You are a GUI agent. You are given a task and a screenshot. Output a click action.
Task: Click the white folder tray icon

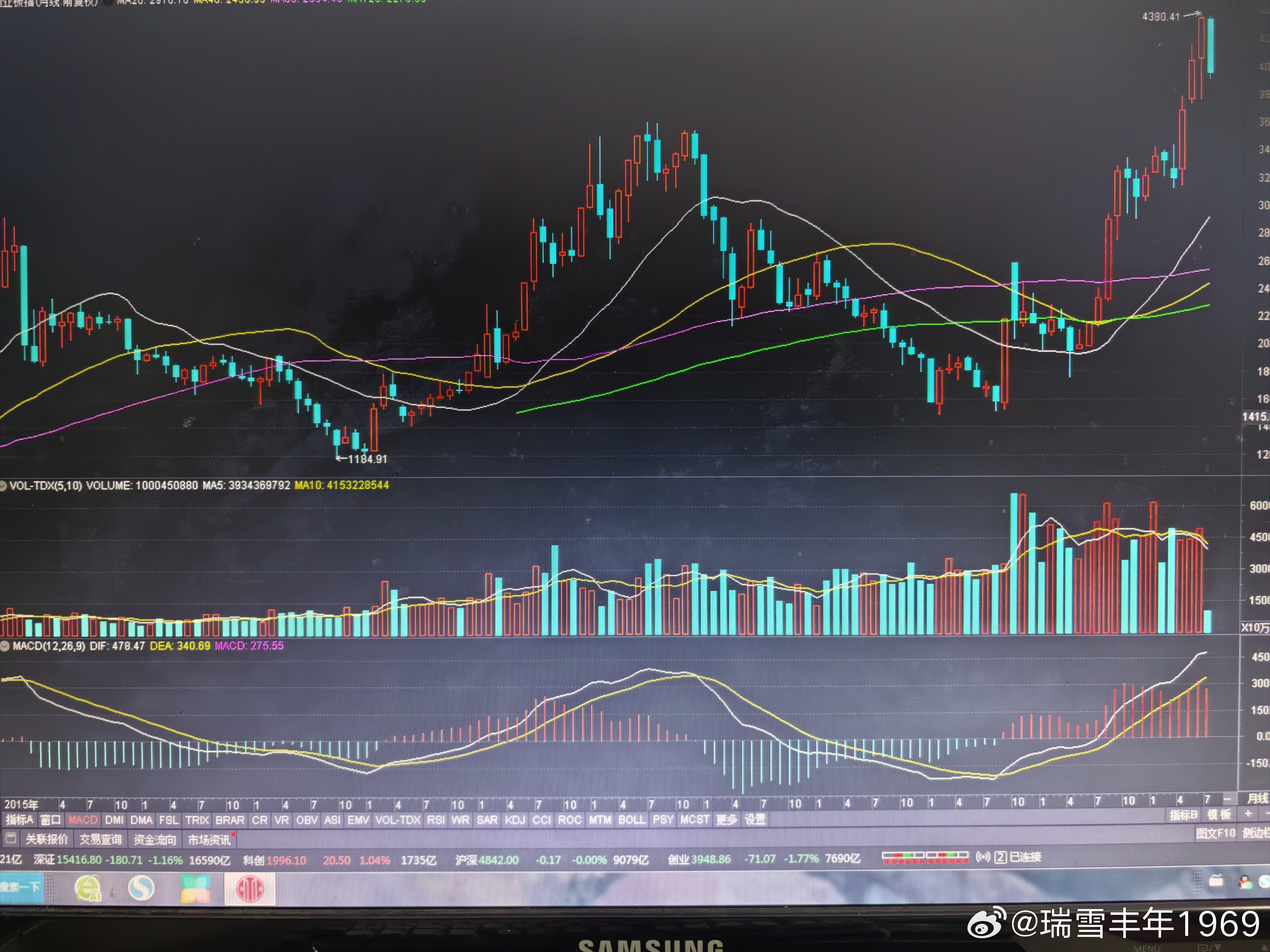point(1215,881)
